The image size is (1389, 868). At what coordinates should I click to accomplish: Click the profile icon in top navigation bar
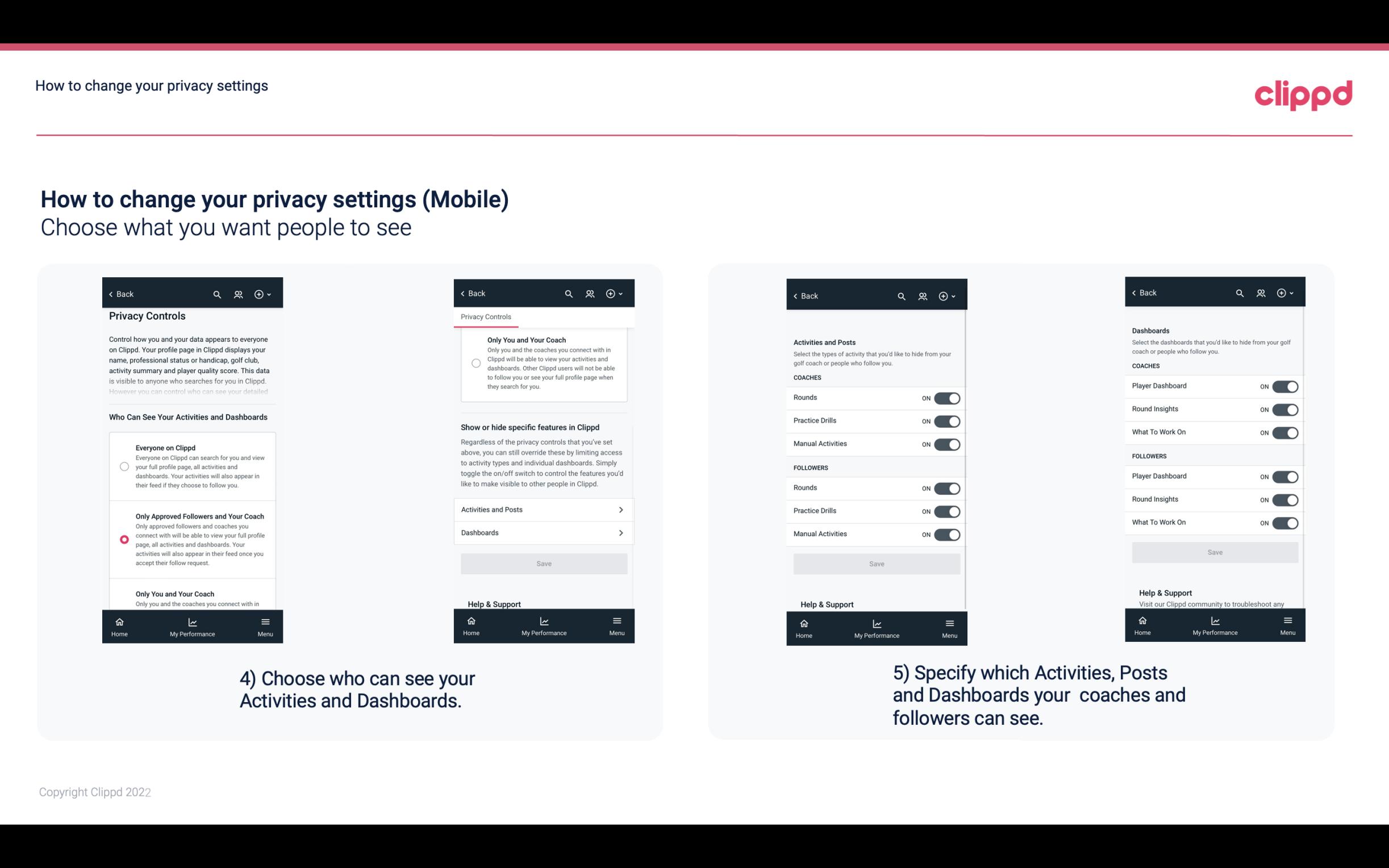coord(239,294)
